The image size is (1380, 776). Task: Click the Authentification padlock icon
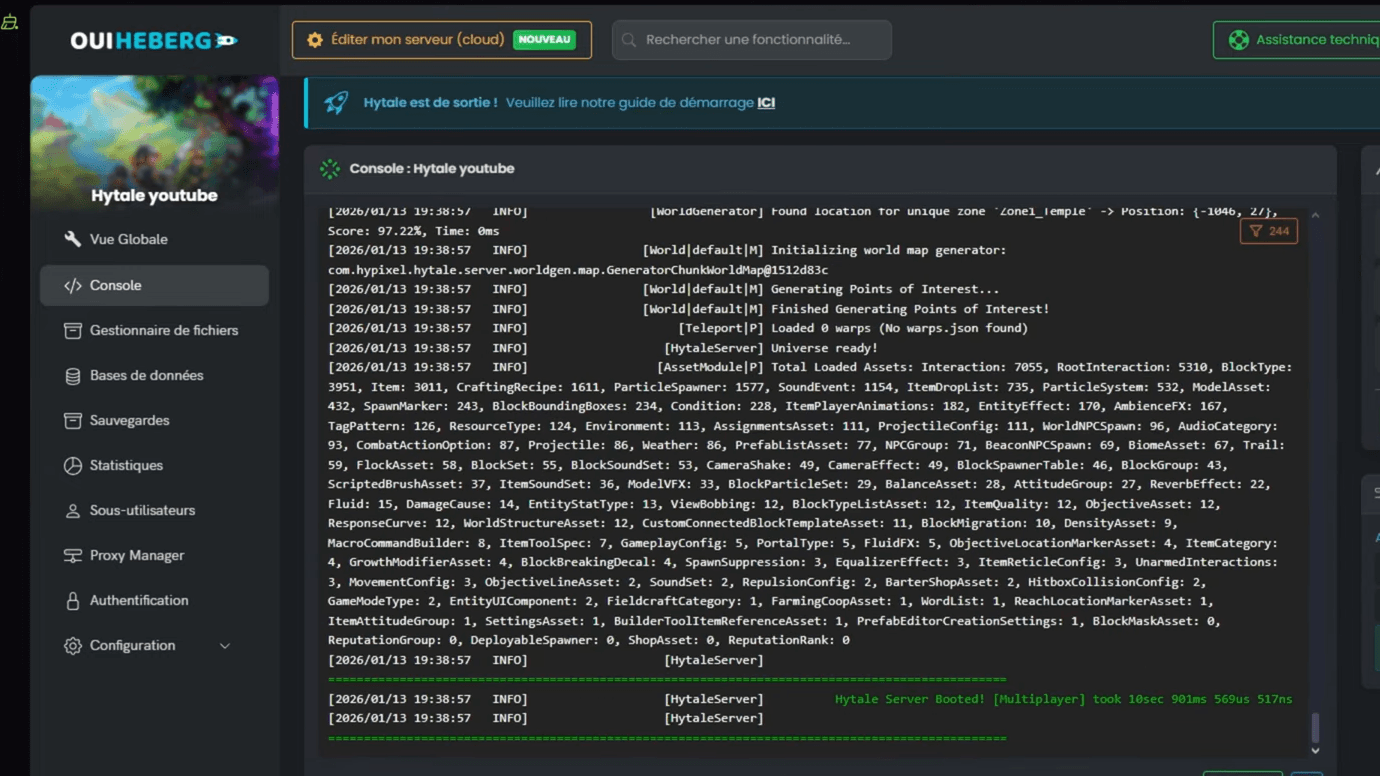(72, 601)
